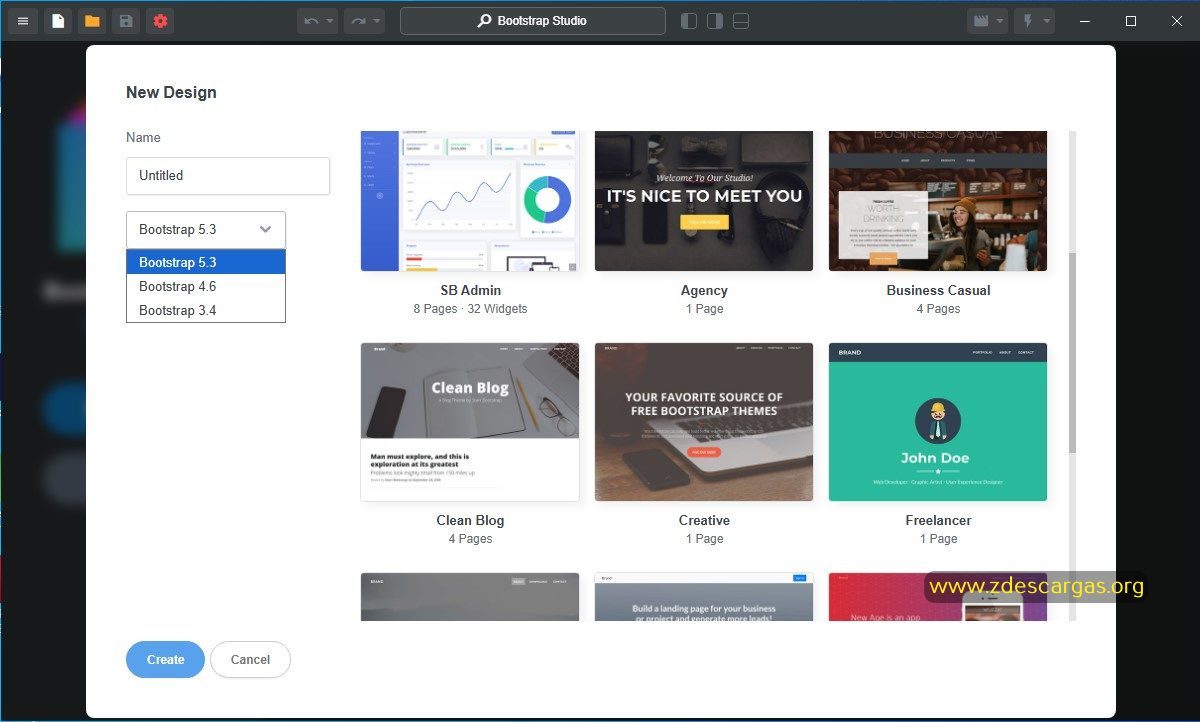
Task: Open the folder icon in toolbar
Action: [x=92, y=21]
